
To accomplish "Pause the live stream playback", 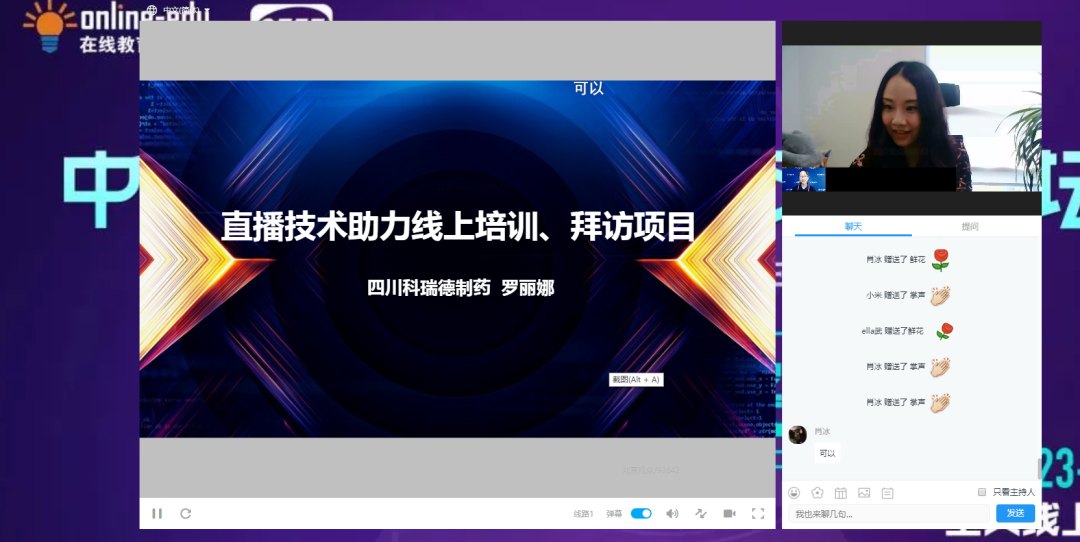I will (157, 513).
